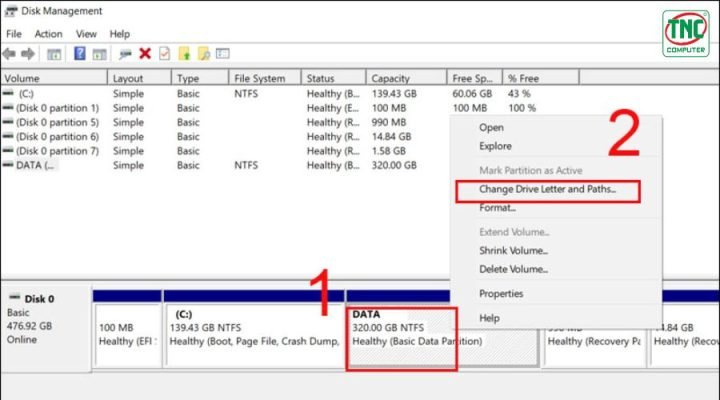This screenshot has width=720, height=400.
Task: Open the File menu
Action: pos(14,33)
